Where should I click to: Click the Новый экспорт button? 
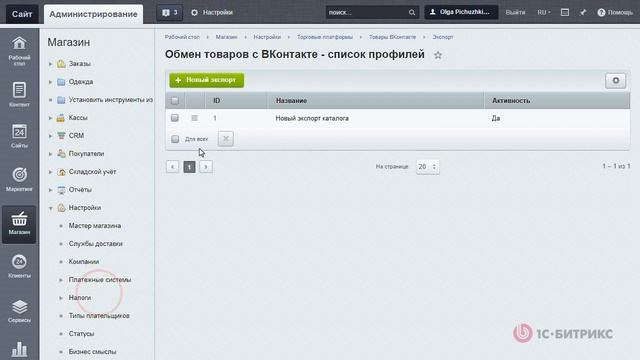tap(207, 80)
